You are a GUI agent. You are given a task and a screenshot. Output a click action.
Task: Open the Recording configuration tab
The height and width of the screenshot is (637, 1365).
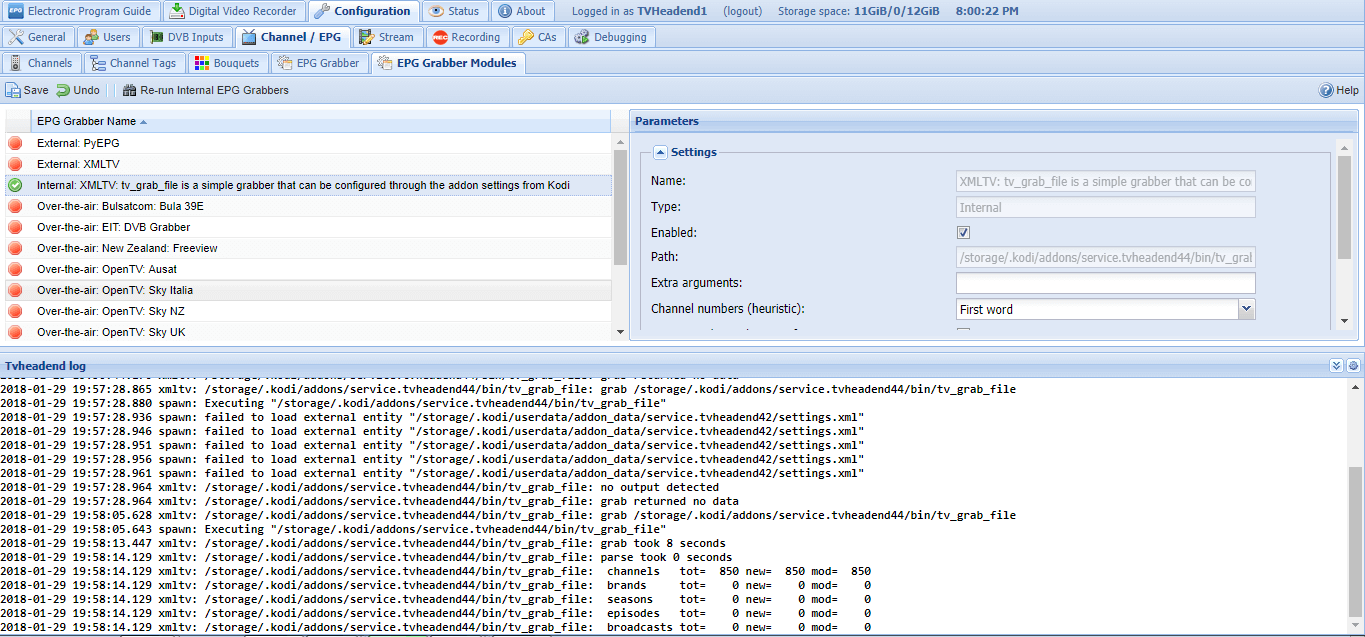click(x=466, y=37)
